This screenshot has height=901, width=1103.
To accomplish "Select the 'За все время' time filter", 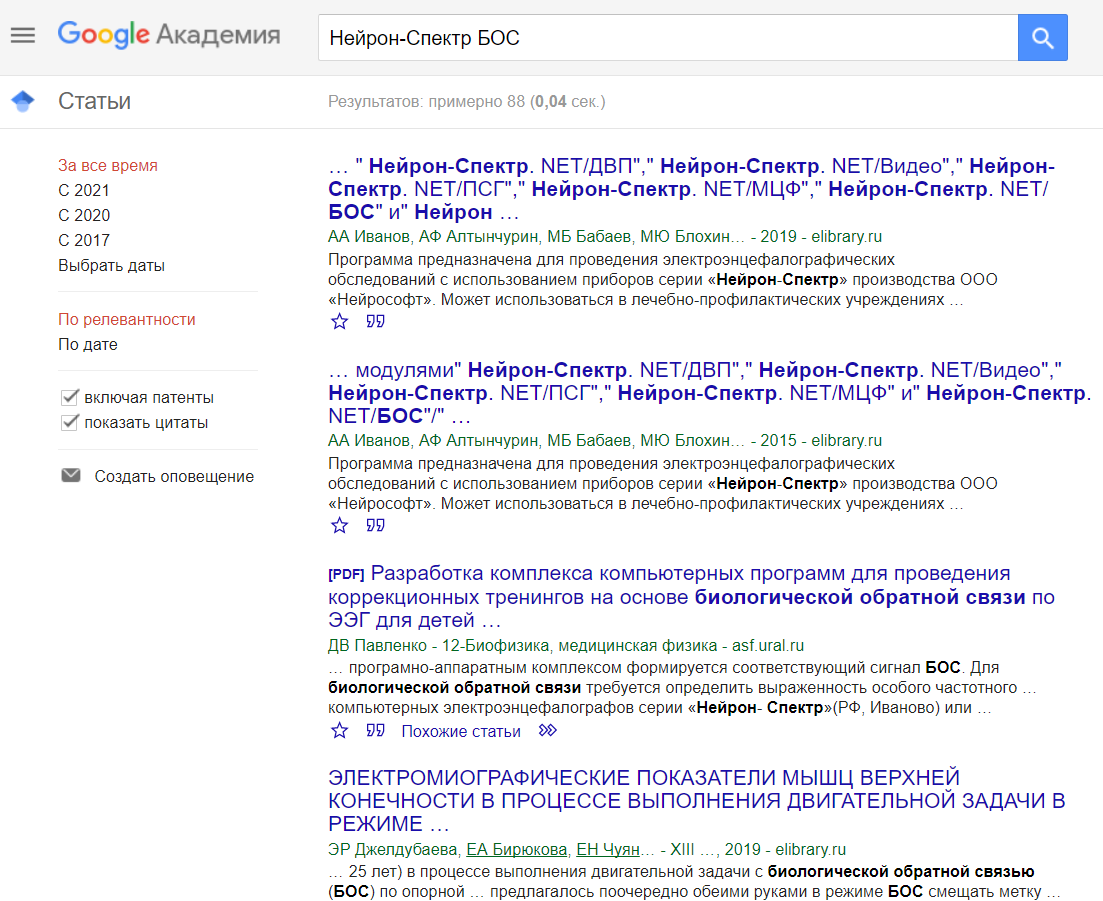I will 108,165.
